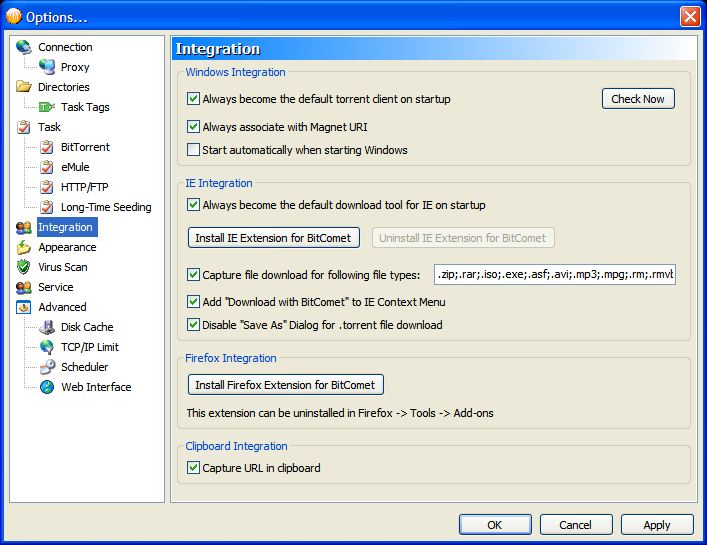Screen dimensions: 707x545
Task: Close the Options dialog
Action: [690, 17]
